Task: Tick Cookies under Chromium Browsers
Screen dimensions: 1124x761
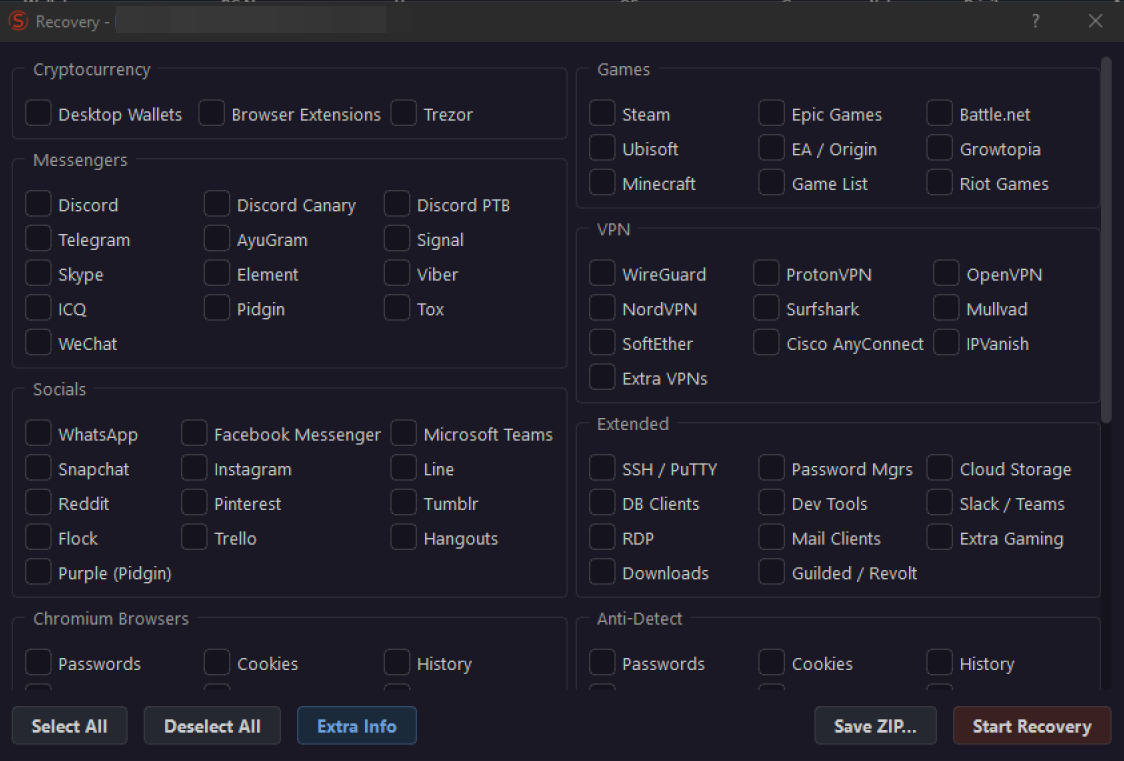Action: coord(216,662)
